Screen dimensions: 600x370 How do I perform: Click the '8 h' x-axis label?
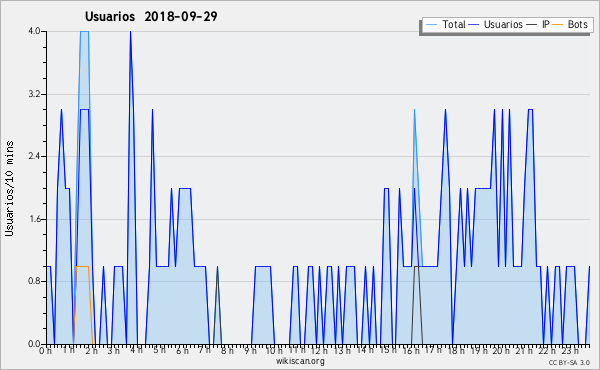point(227,351)
